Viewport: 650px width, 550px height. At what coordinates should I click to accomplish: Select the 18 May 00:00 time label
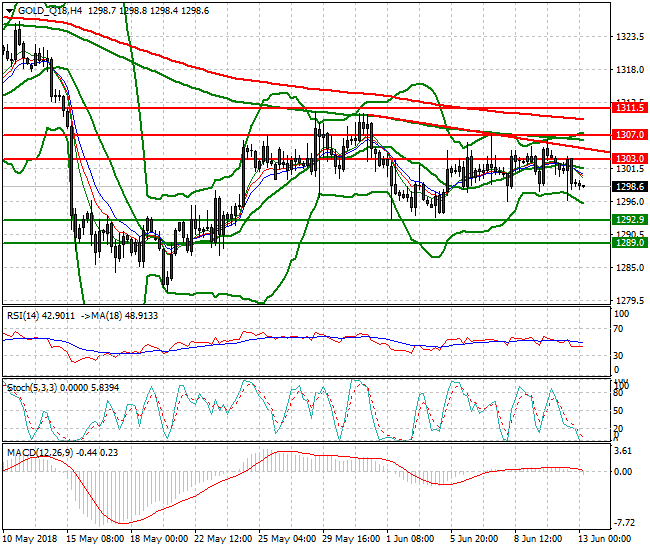159,539
